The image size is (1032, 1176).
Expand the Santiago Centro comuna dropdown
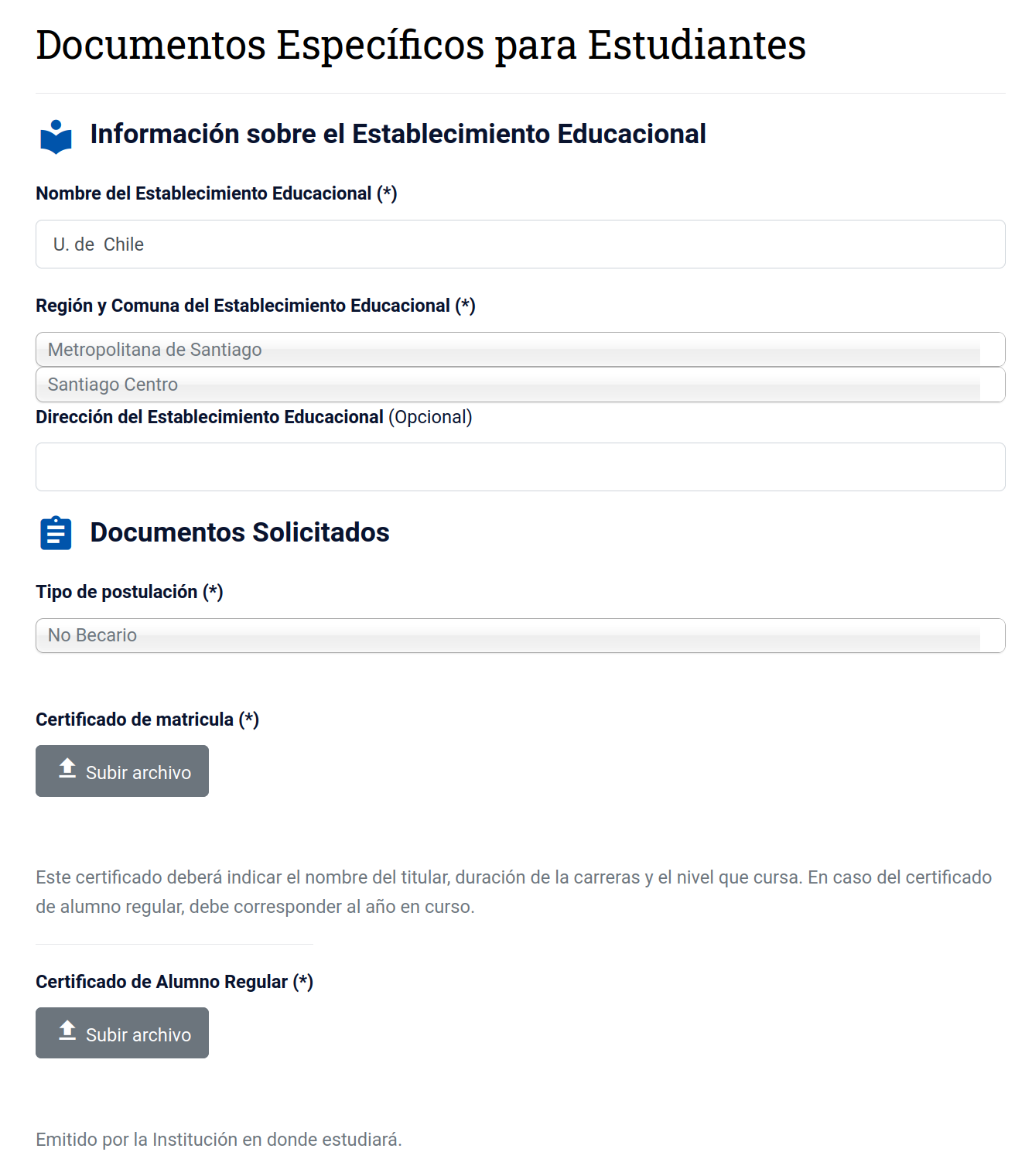tap(520, 385)
